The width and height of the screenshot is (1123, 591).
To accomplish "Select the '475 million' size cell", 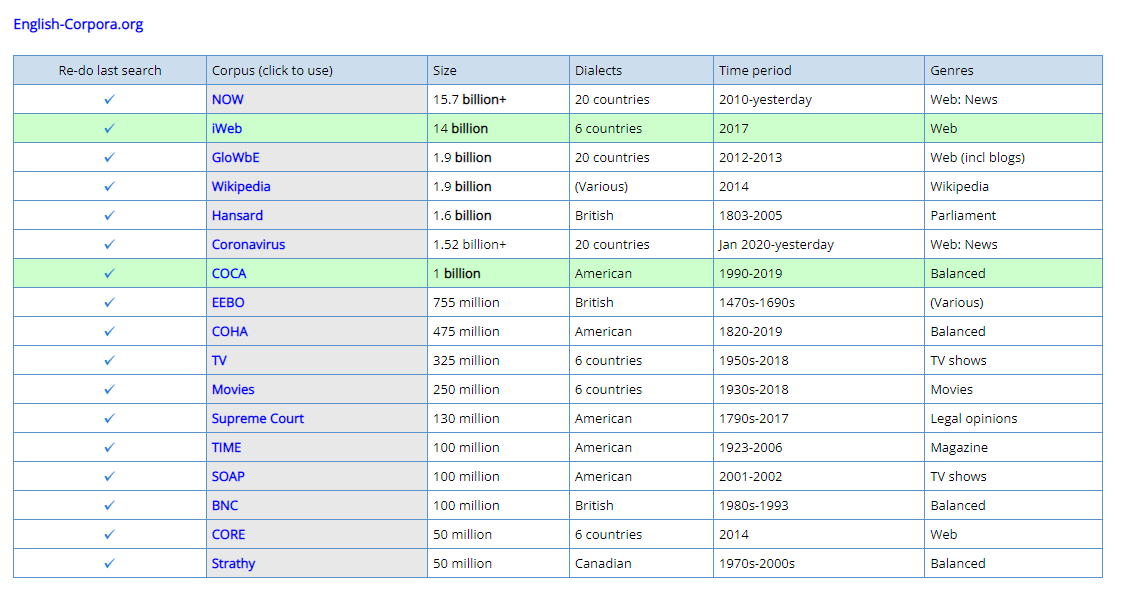I will (498, 332).
